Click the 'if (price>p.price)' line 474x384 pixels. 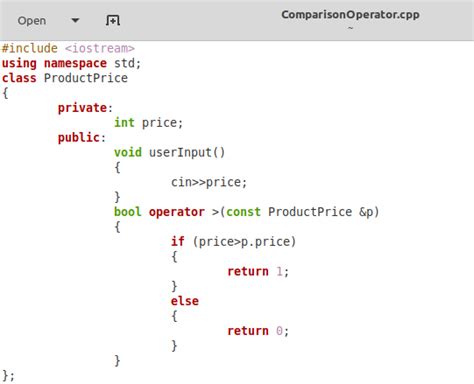(233, 242)
